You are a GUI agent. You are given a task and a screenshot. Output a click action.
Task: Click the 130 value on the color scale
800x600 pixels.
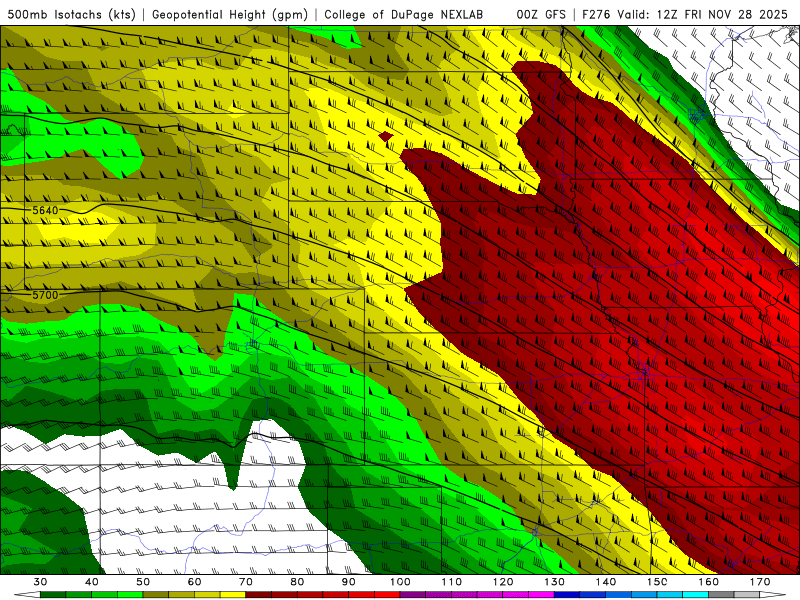point(554,582)
